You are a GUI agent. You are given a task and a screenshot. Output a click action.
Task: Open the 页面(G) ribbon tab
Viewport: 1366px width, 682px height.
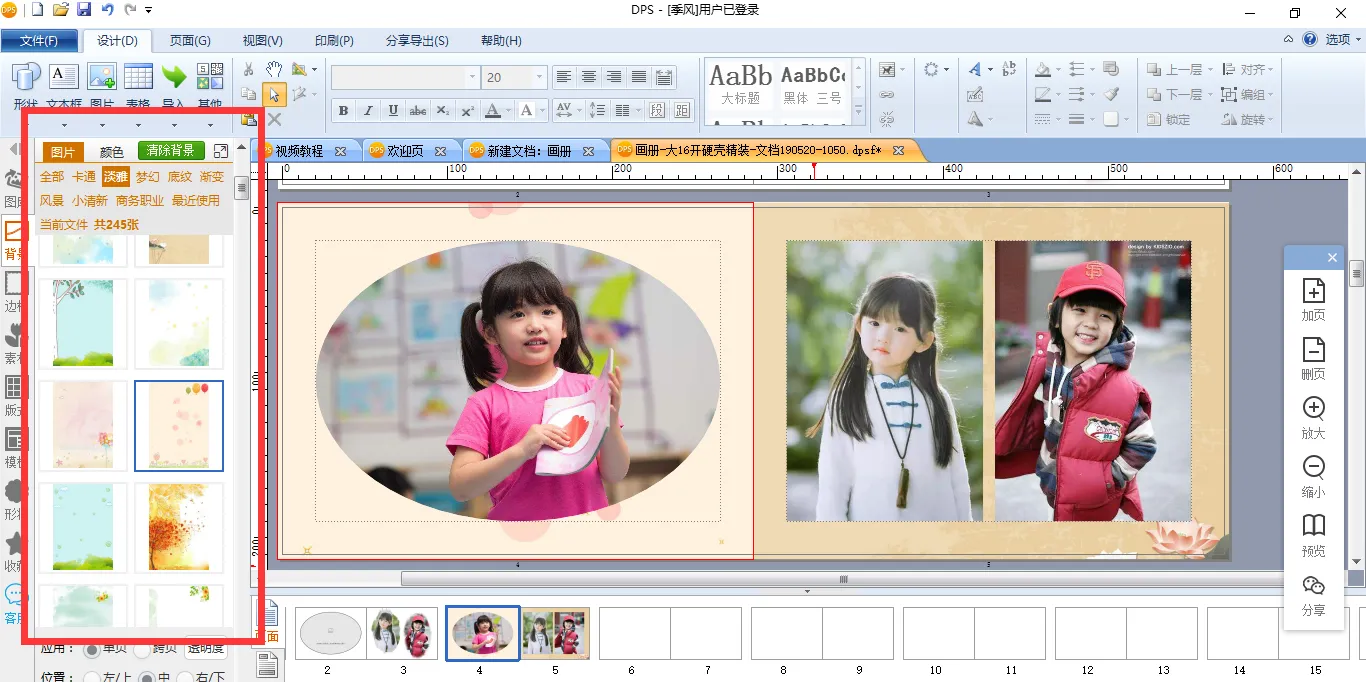[190, 41]
